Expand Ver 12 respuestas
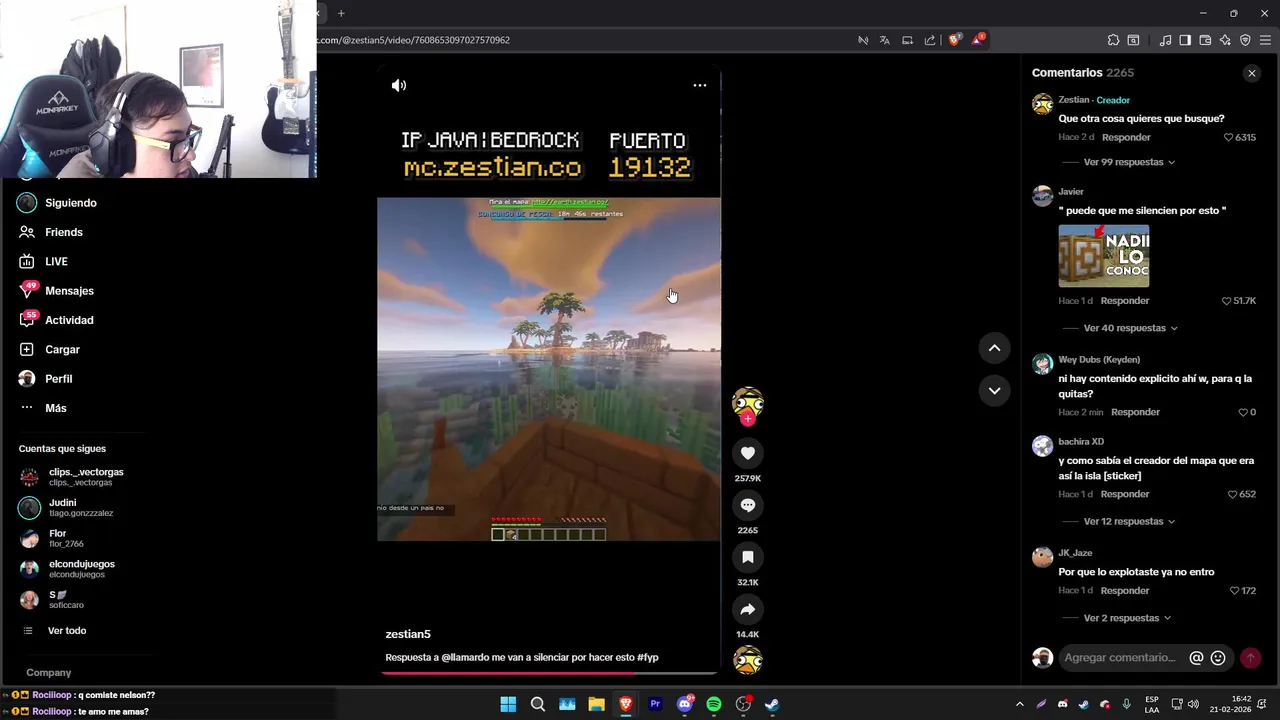1280x720 pixels. tap(1129, 521)
